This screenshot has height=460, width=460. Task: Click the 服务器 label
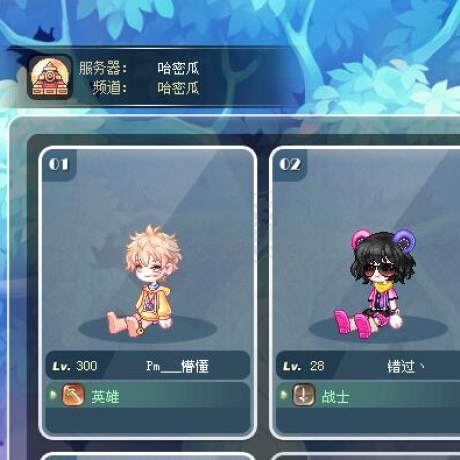(102, 68)
